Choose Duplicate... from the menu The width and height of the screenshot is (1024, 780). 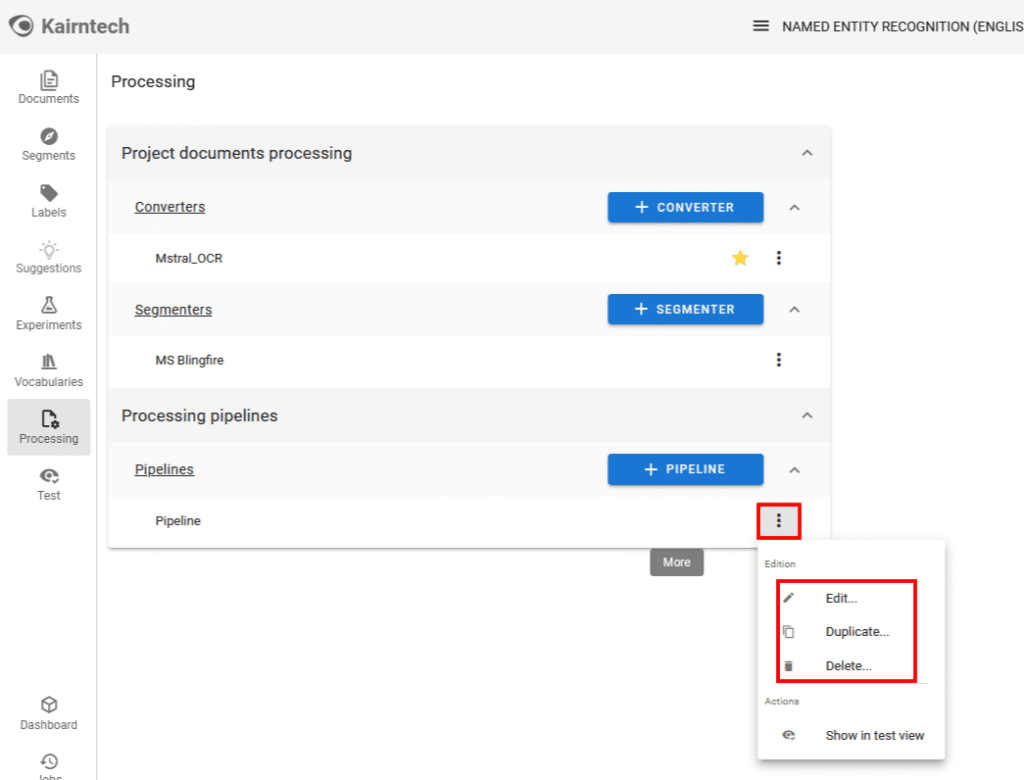point(856,632)
